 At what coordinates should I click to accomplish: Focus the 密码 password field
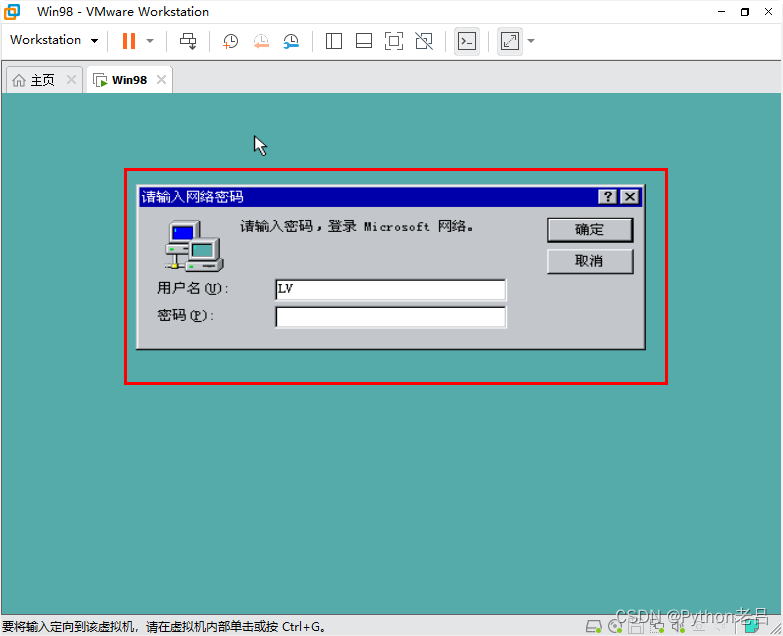pos(391,317)
